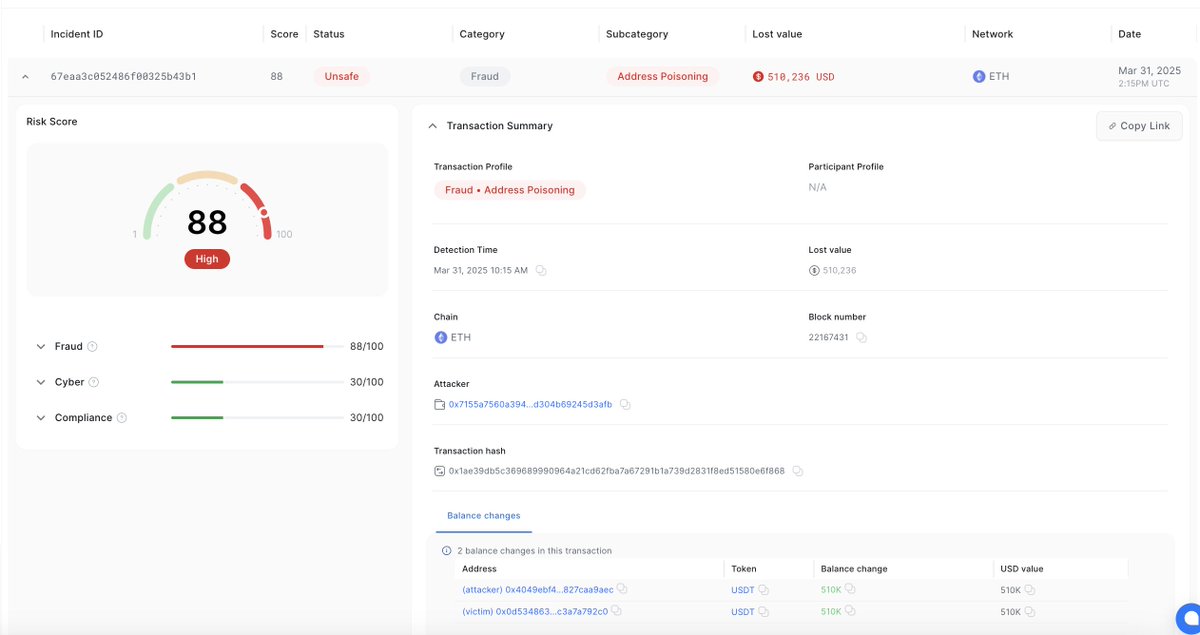
Task: Copy USDT token in victim row
Action: pos(764,611)
